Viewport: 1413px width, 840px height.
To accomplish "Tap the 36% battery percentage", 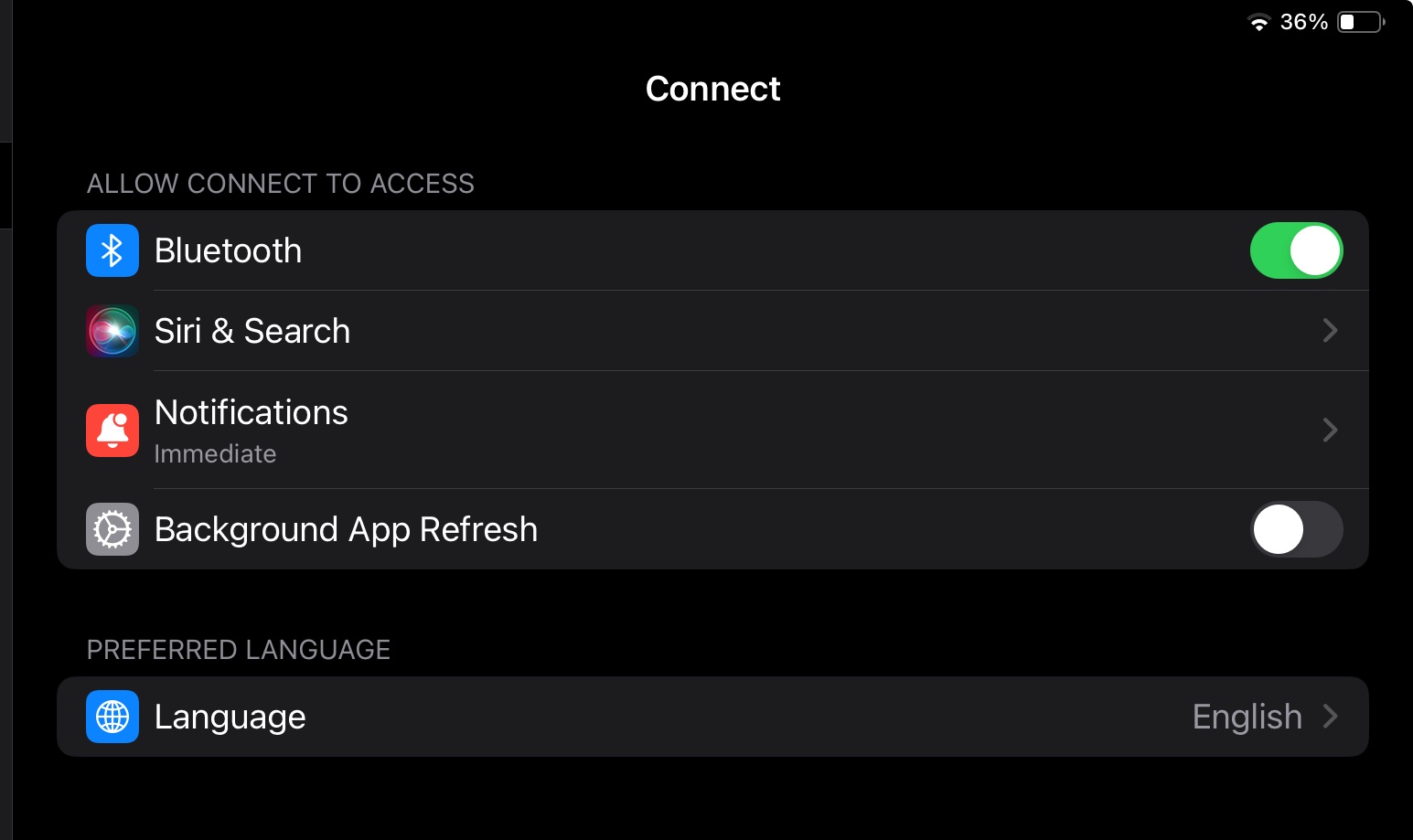I will (1304, 22).
